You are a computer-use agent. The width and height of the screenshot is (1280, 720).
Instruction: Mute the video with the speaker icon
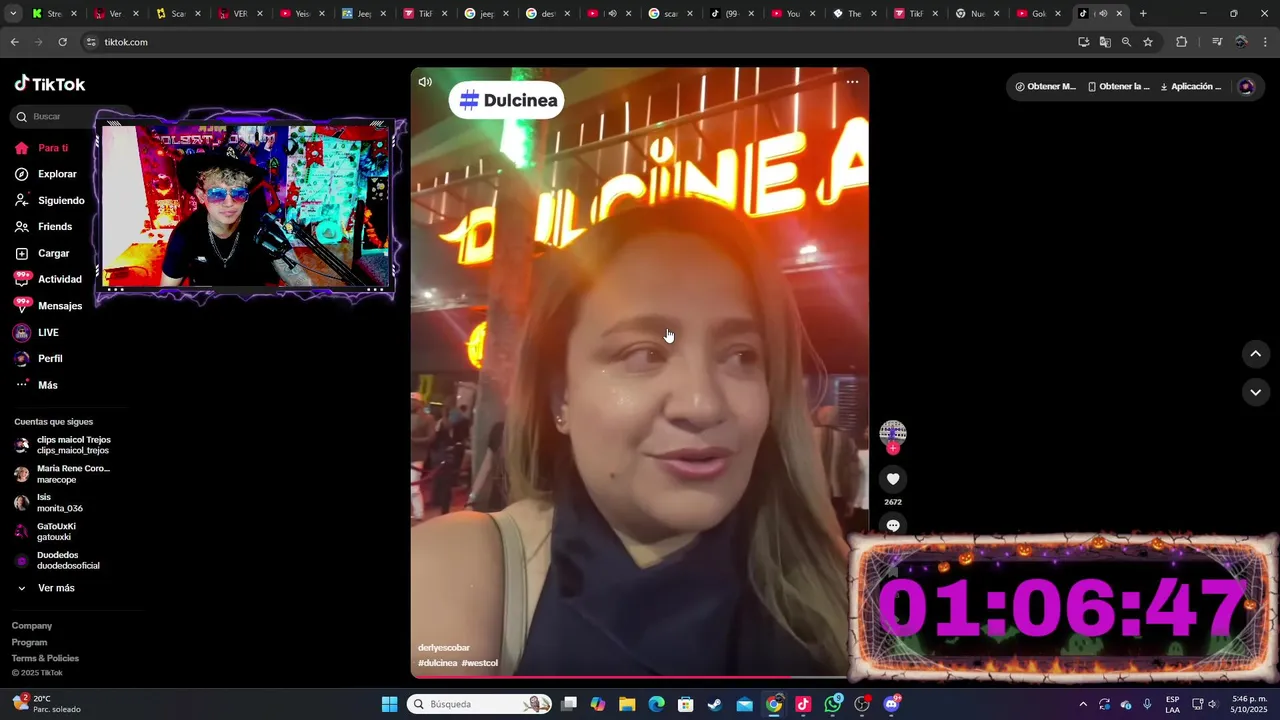click(425, 82)
